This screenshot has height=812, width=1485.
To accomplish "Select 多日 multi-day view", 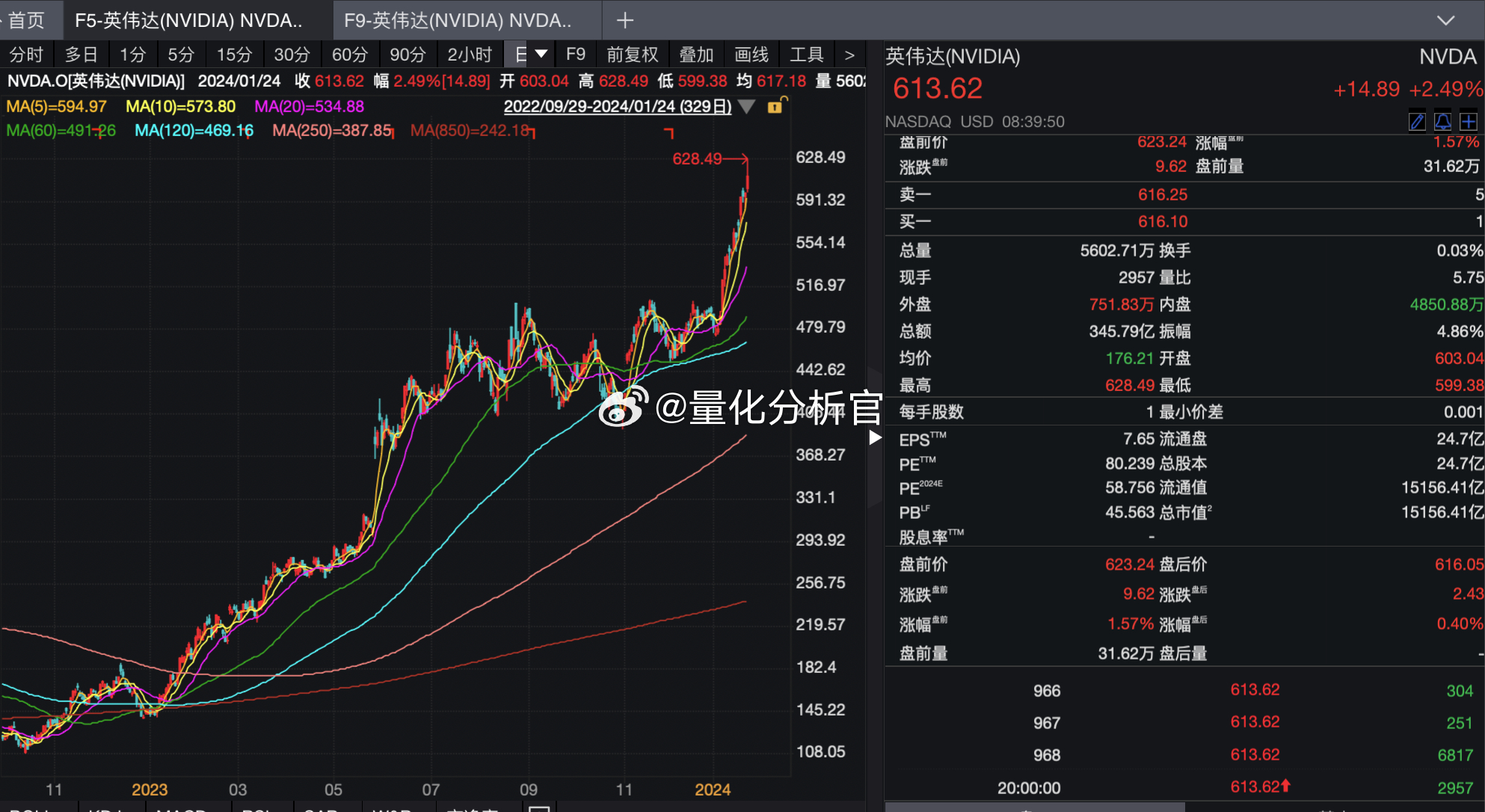I will (82, 55).
